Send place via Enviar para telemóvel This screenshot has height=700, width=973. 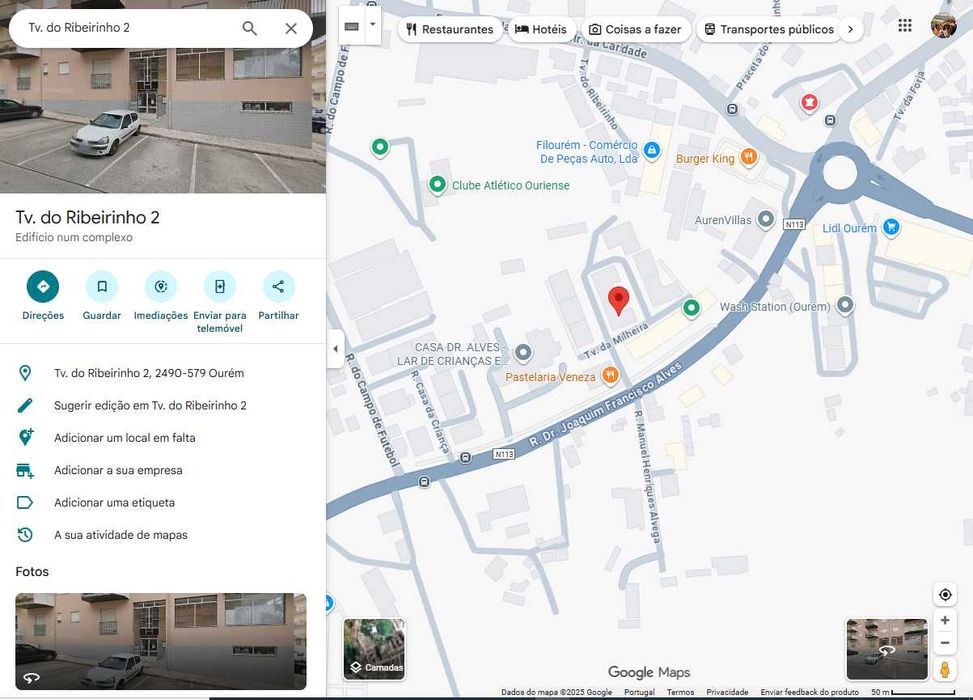pos(220,302)
